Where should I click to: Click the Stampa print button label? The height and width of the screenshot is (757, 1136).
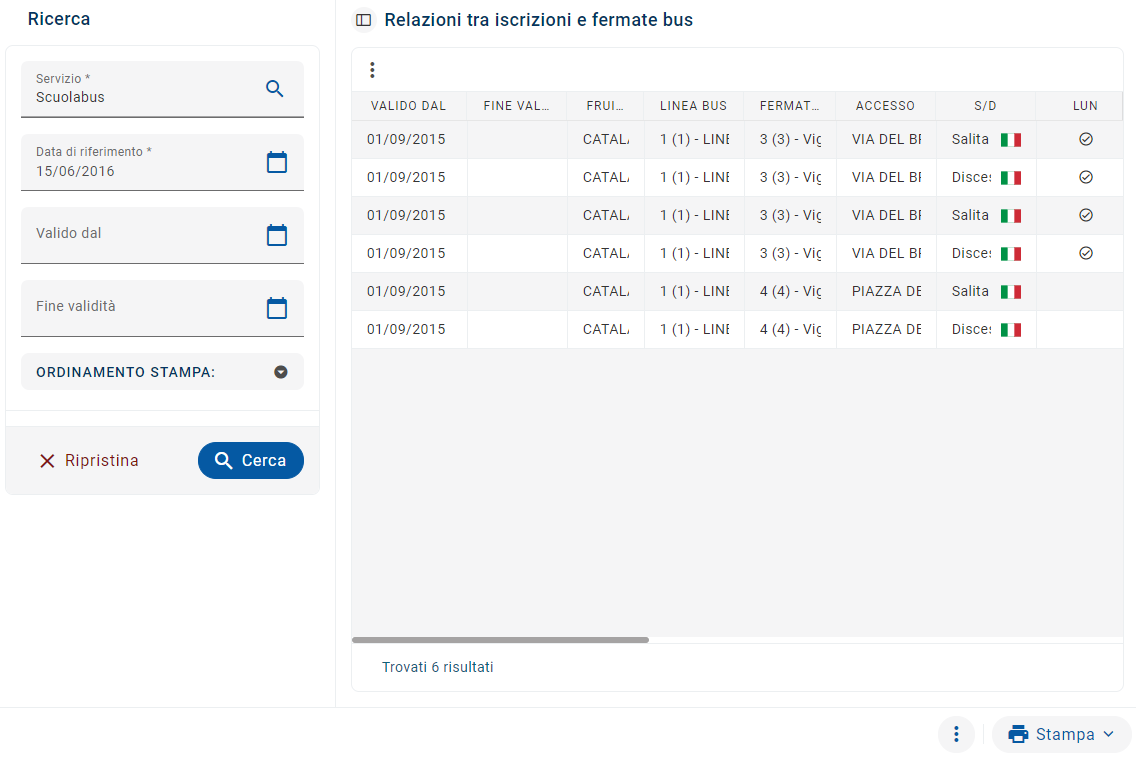(1065, 735)
